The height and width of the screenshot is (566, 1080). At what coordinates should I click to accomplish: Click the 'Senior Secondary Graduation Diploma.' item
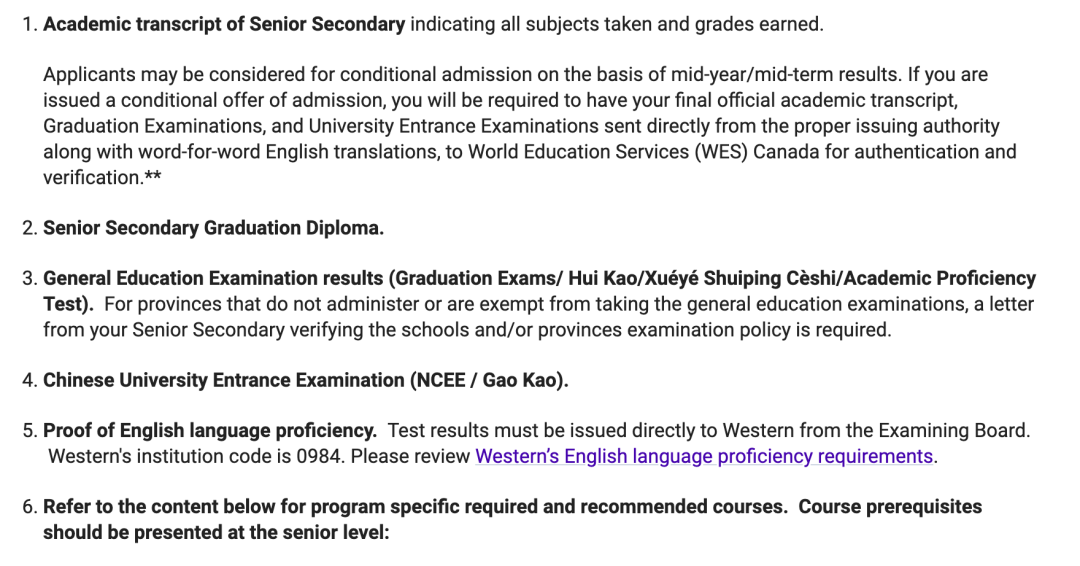[213, 228]
